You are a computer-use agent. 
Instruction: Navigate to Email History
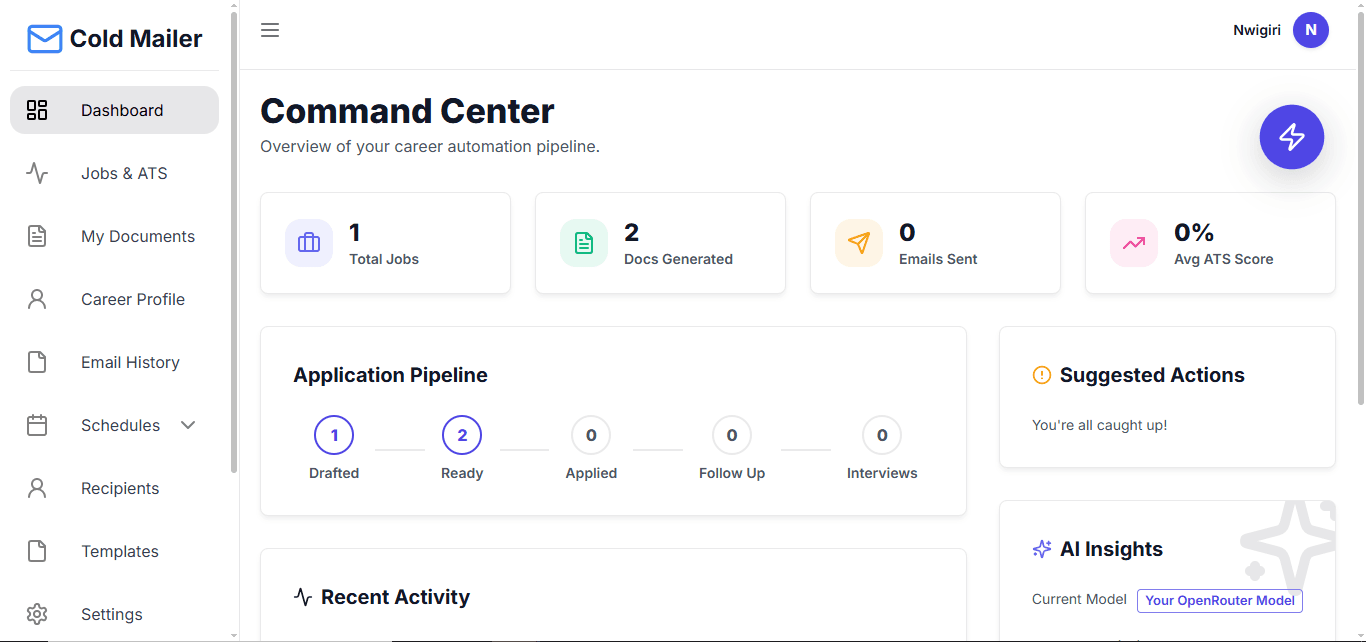click(x=114, y=362)
